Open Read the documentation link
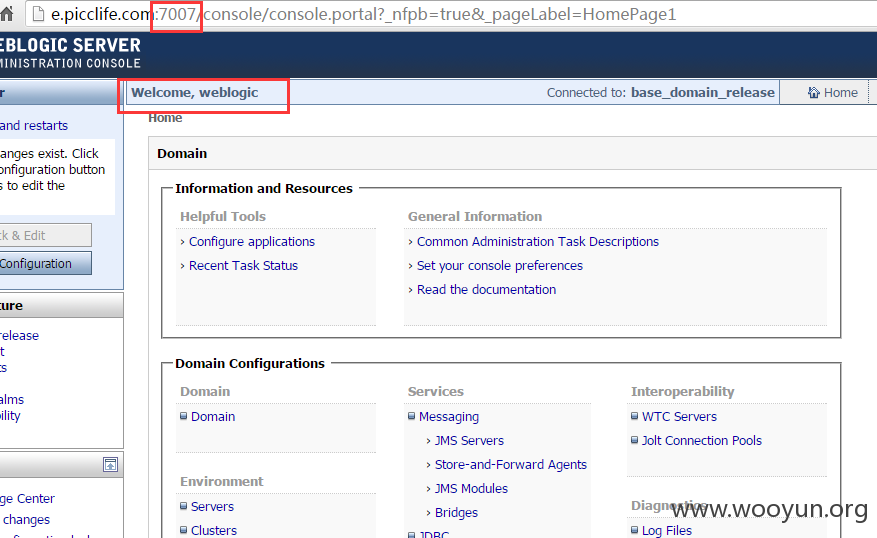The image size is (877, 538). point(487,290)
